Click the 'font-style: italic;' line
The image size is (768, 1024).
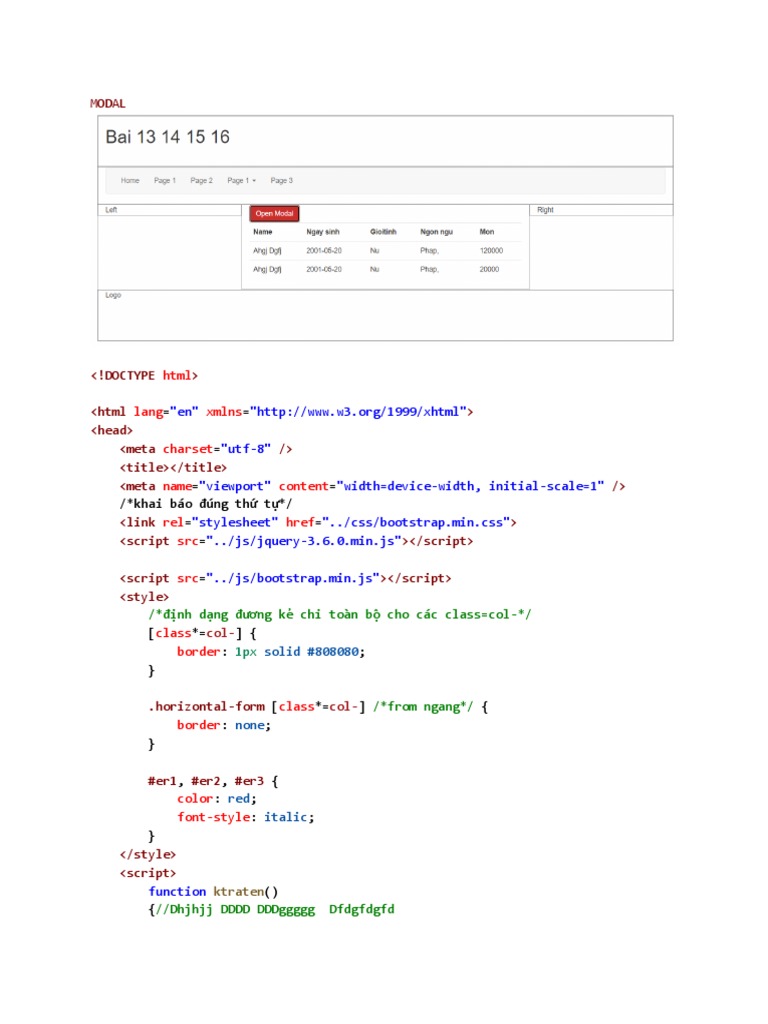point(246,817)
